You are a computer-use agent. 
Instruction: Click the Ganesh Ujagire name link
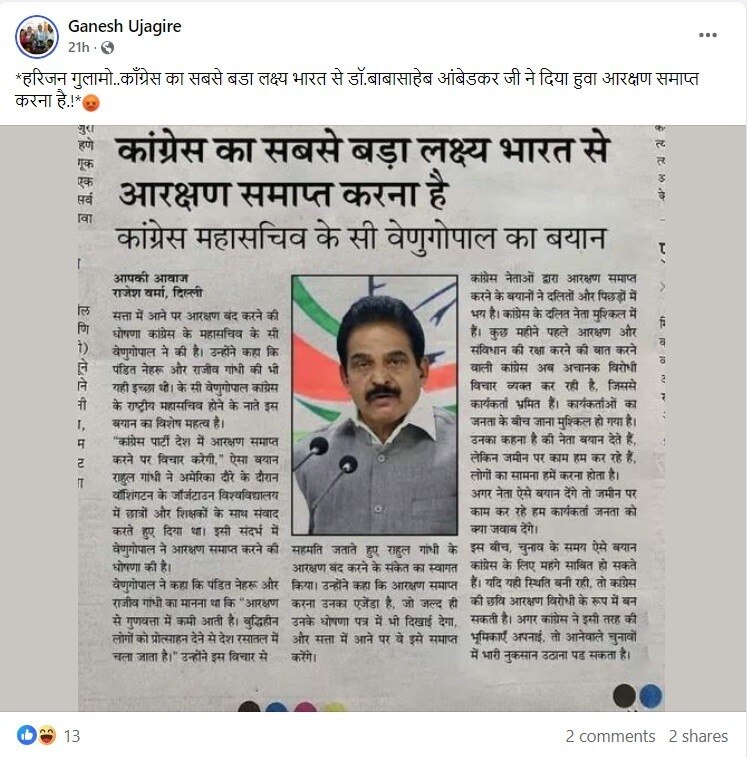124,26
